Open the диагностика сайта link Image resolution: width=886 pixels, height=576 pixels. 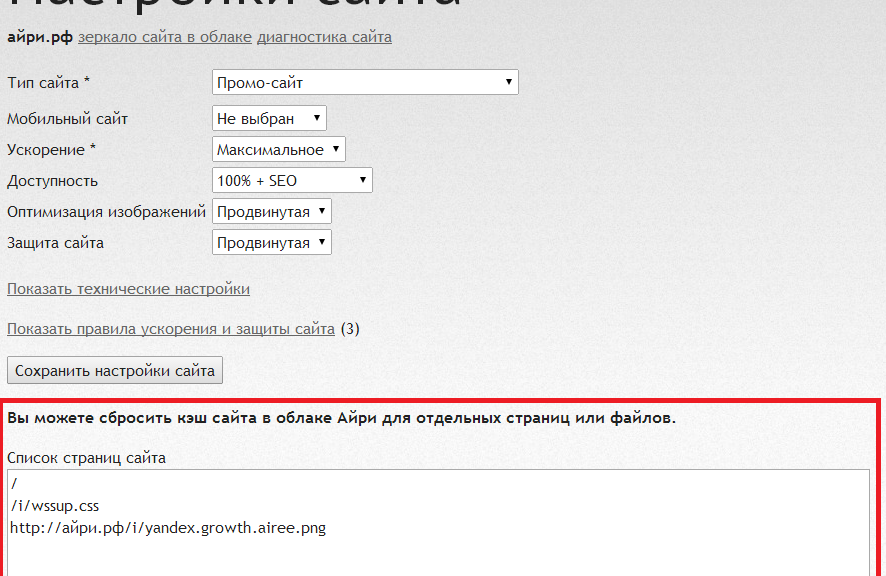pos(324,37)
